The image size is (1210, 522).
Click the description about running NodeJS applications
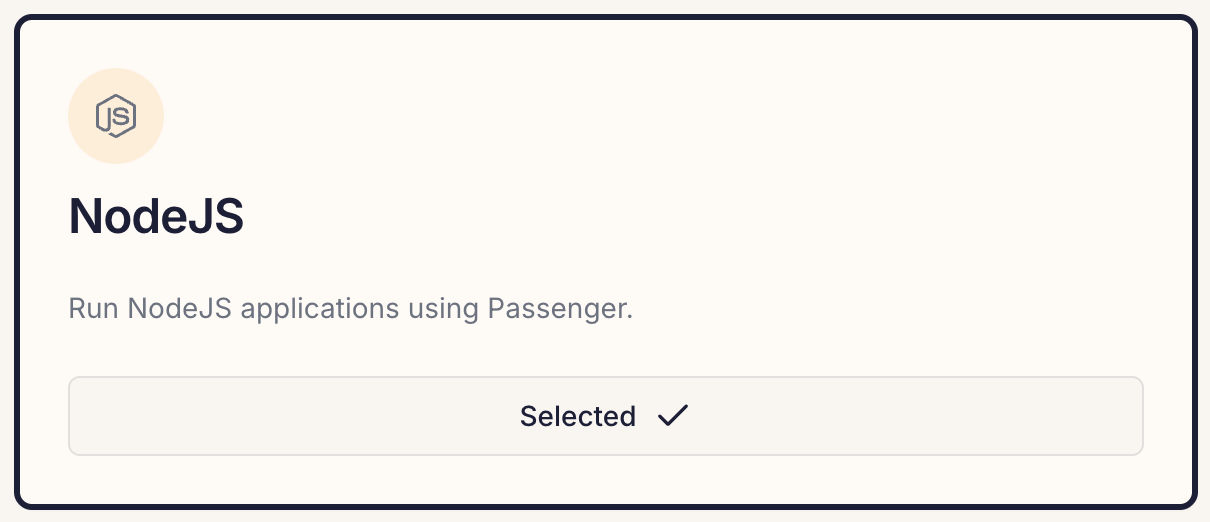click(x=351, y=308)
